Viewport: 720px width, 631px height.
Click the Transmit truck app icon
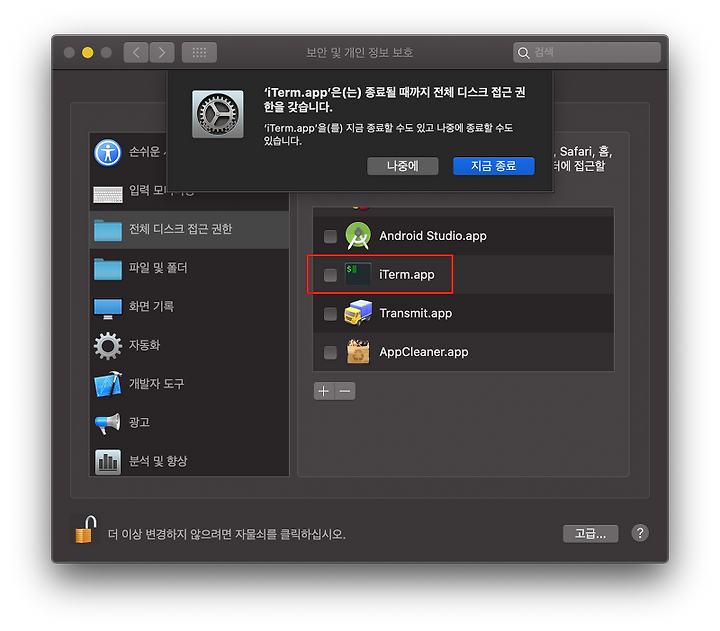(358, 313)
